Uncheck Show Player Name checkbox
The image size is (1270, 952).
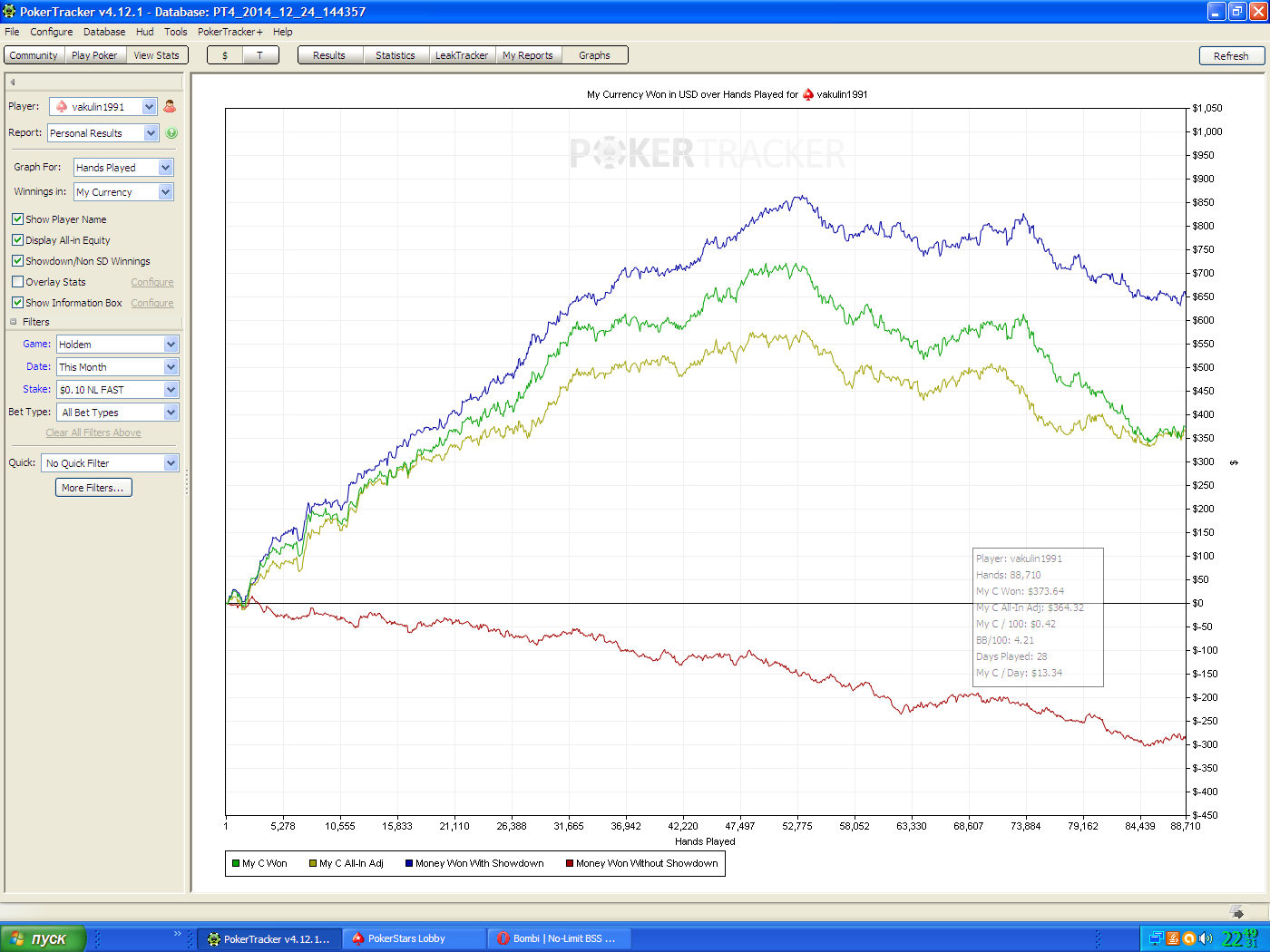pyautogui.click(x=17, y=219)
